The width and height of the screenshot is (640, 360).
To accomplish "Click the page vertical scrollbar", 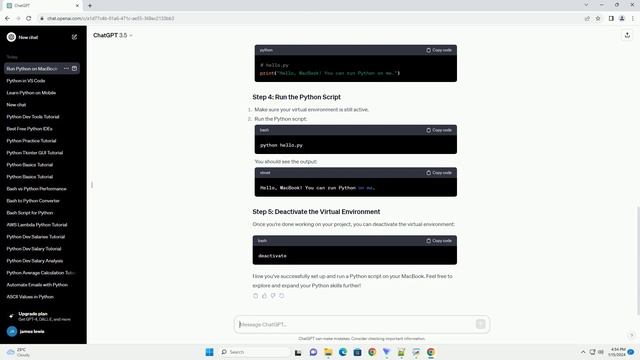I will pos(638,261).
